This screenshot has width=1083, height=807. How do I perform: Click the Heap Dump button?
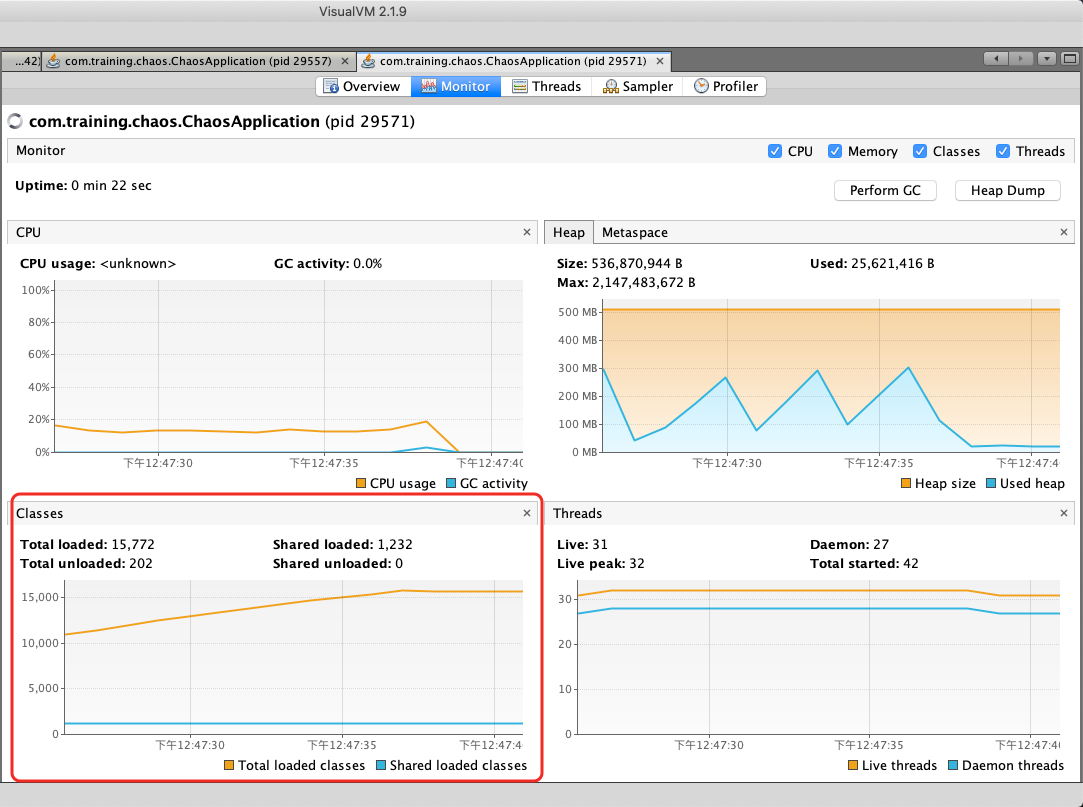1007,191
